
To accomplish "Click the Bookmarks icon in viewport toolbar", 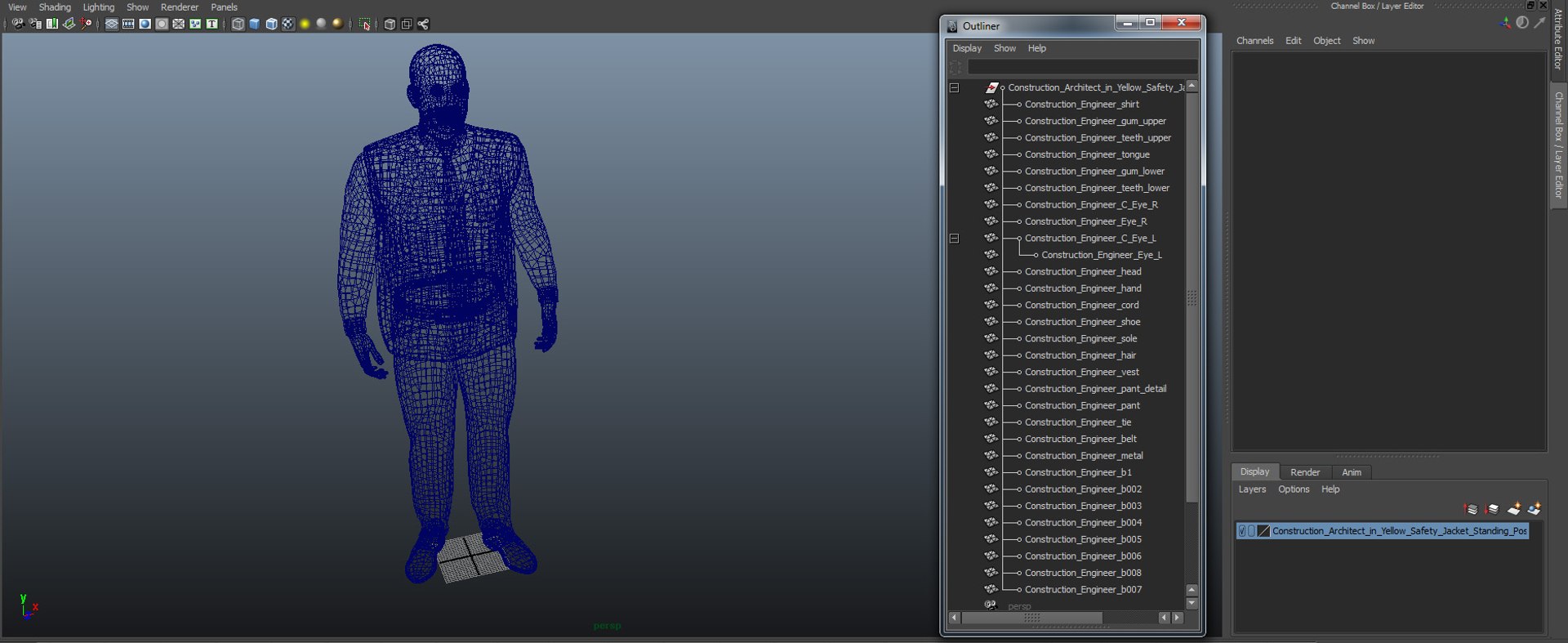I will point(52,24).
